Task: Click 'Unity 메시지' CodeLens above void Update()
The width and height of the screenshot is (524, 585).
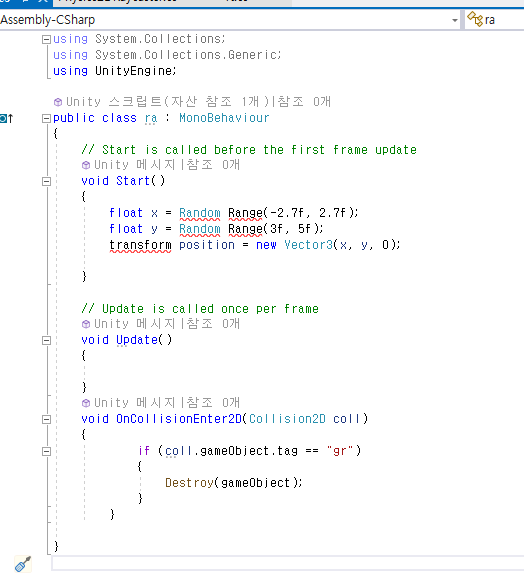Action: [x=134, y=323]
